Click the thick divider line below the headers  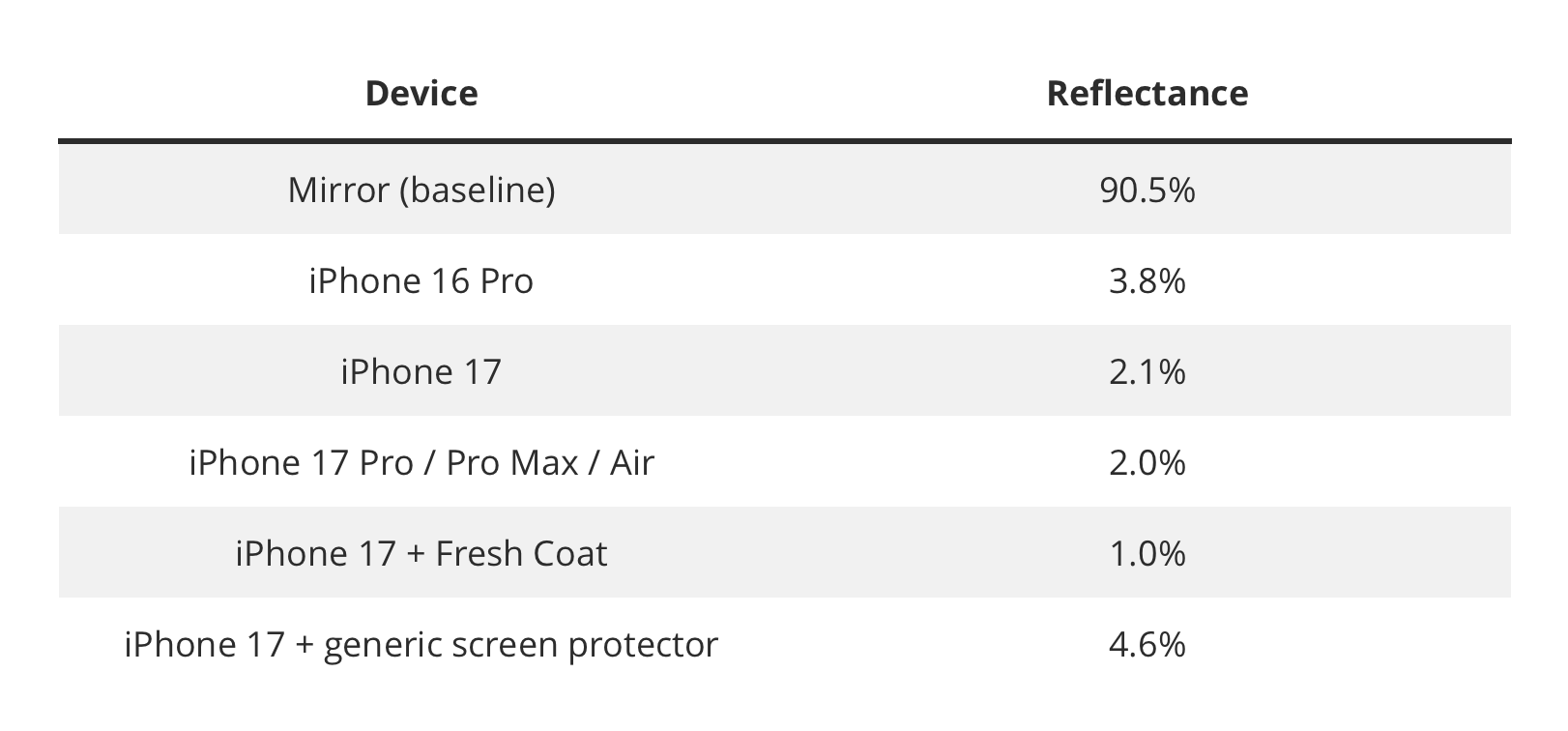(784, 142)
